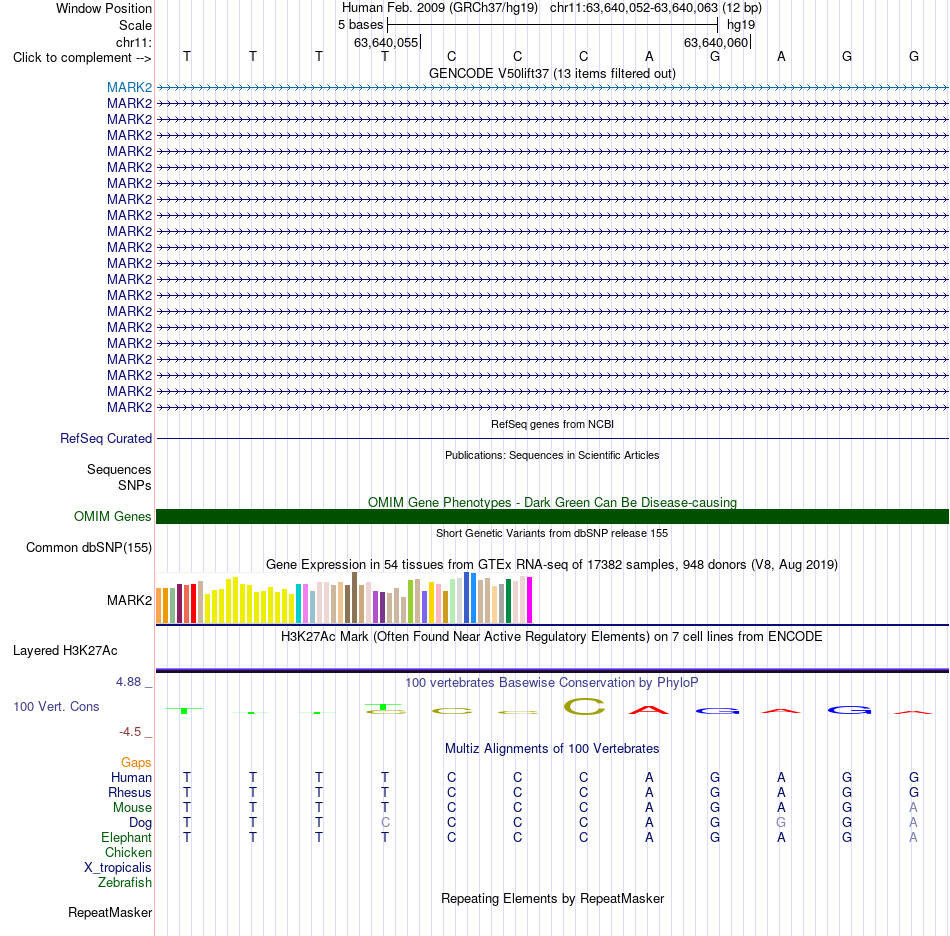Viewport: 950px width, 936px height.
Task: Click the chr11:63,640,052-63,640,063 (12 bp) position text
Action: tap(656, 8)
